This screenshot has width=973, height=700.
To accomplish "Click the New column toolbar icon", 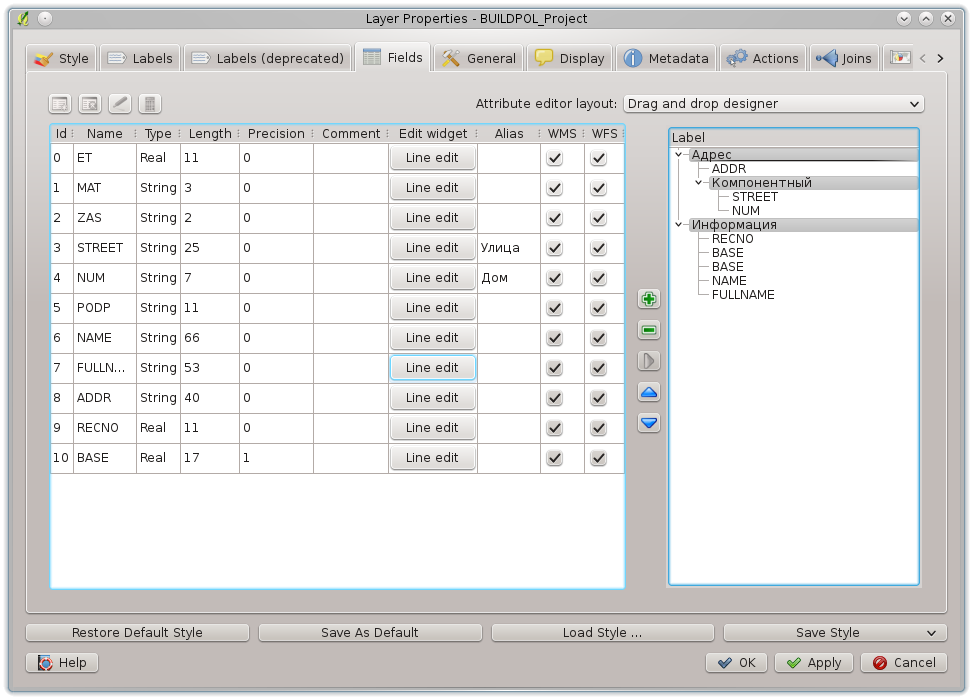I will tap(60, 104).
